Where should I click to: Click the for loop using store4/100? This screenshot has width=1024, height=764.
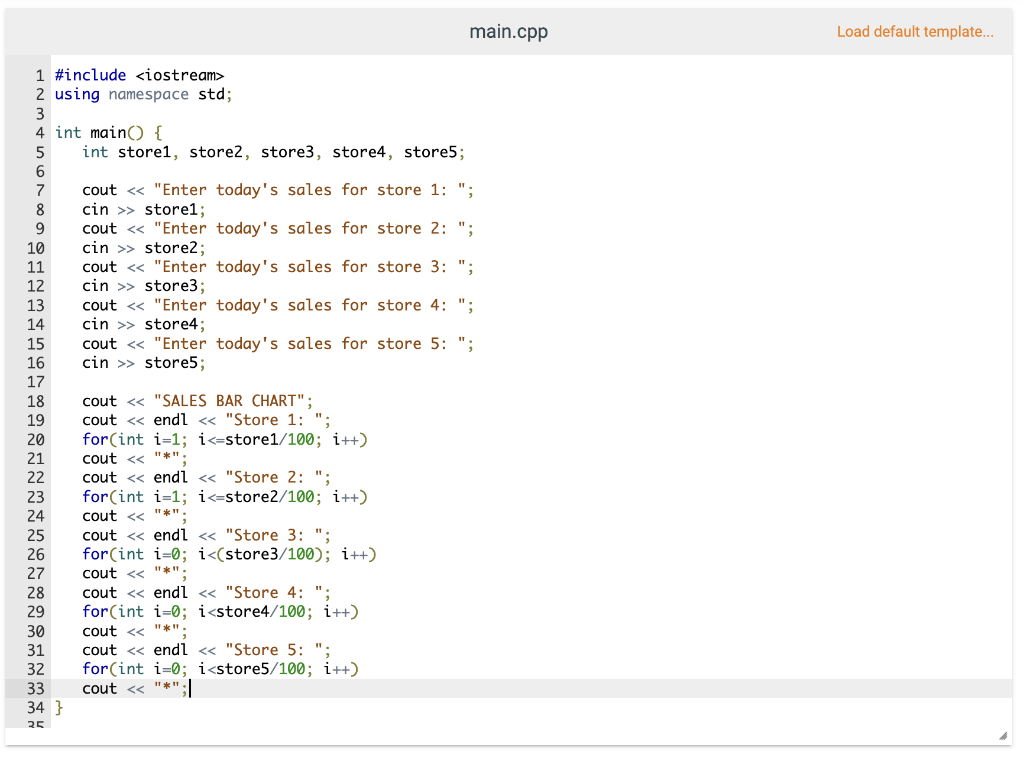tap(221, 612)
